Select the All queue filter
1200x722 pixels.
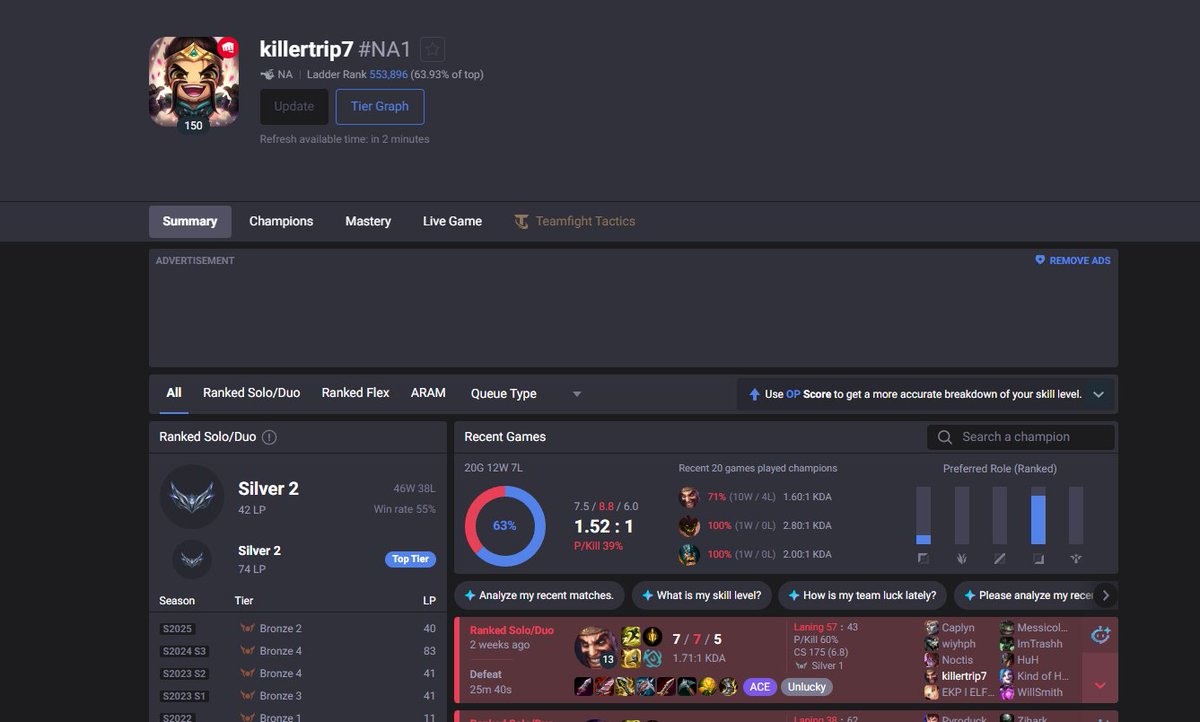174,393
